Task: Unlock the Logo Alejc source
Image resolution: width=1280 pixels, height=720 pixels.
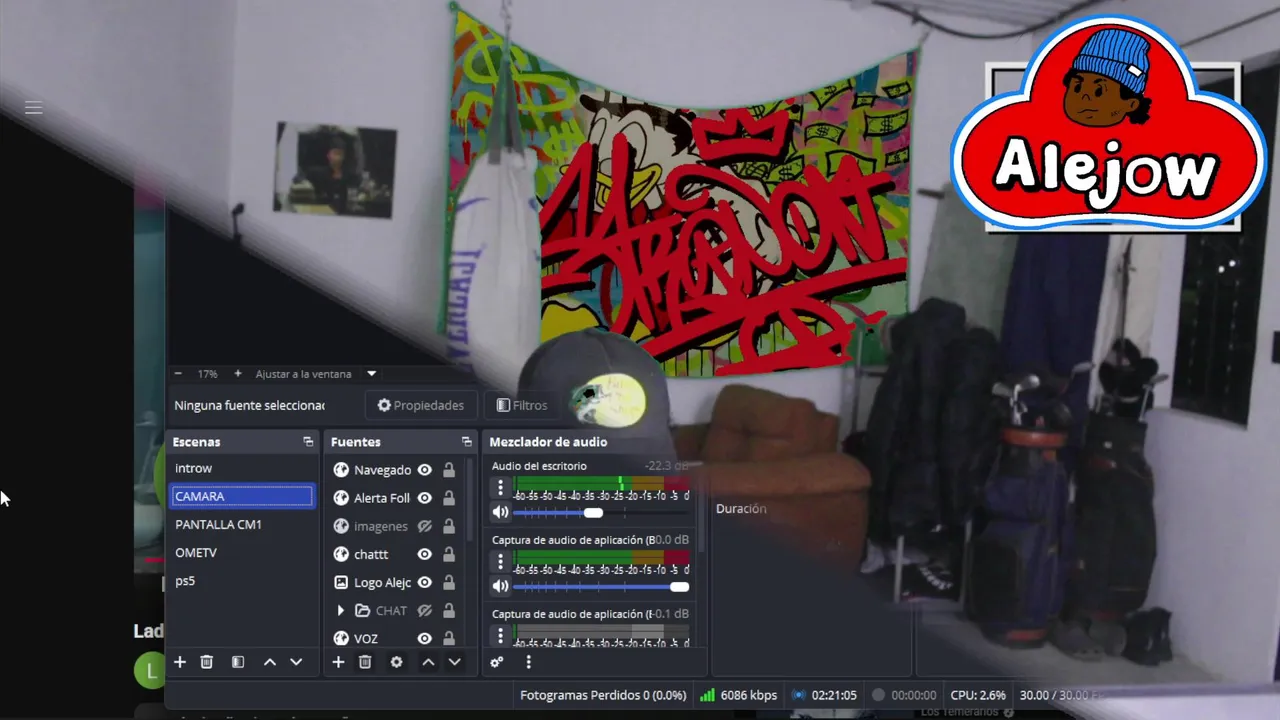Action: [449, 582]
